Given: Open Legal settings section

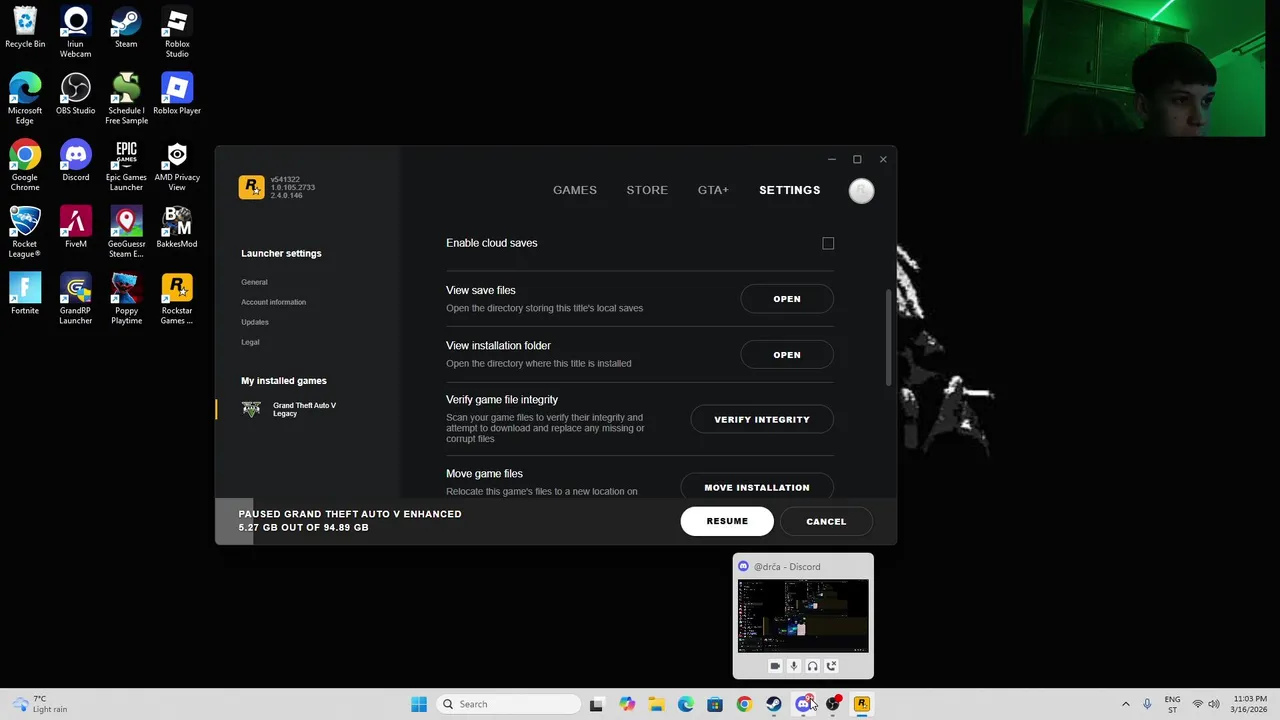Looking at the screenshot, I should coord(250,342).
